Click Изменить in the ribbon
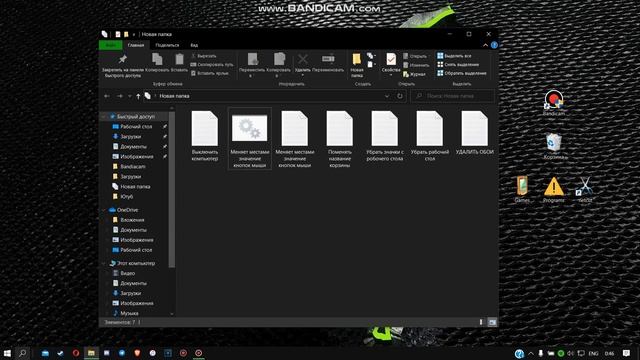This screenshot has height=360, width=640. (x=416, y=65)
